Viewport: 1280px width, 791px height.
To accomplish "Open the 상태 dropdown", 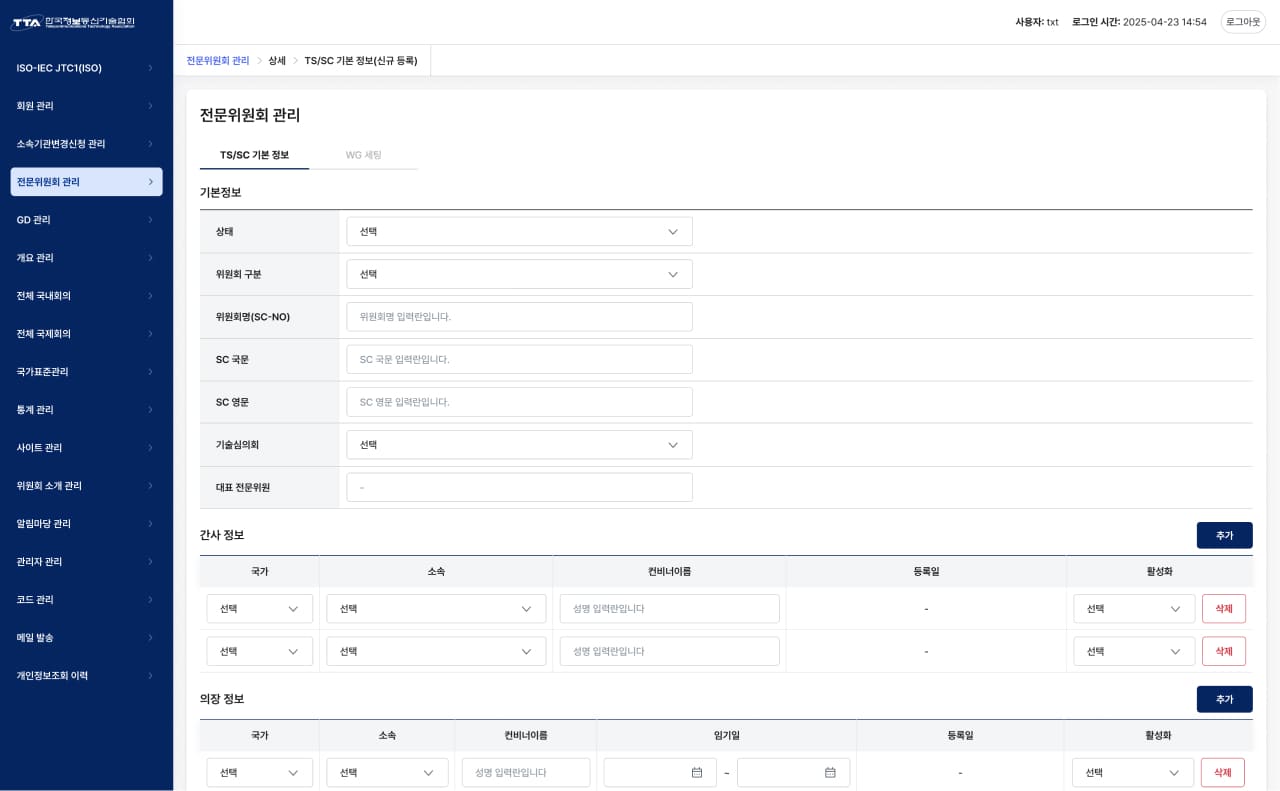I will pos(519,232).
